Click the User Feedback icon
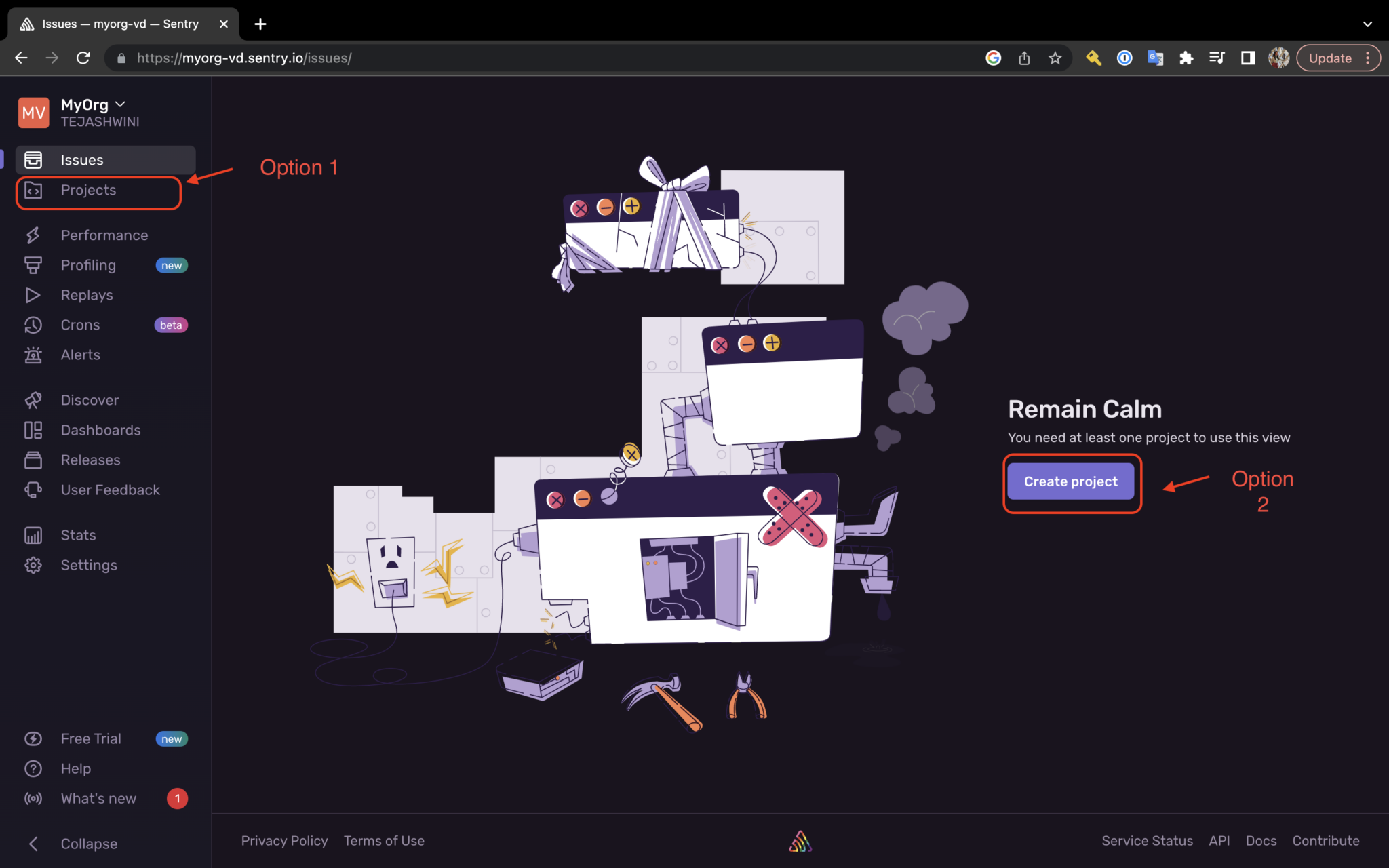The image size is (1389, 868). [33, 489]
